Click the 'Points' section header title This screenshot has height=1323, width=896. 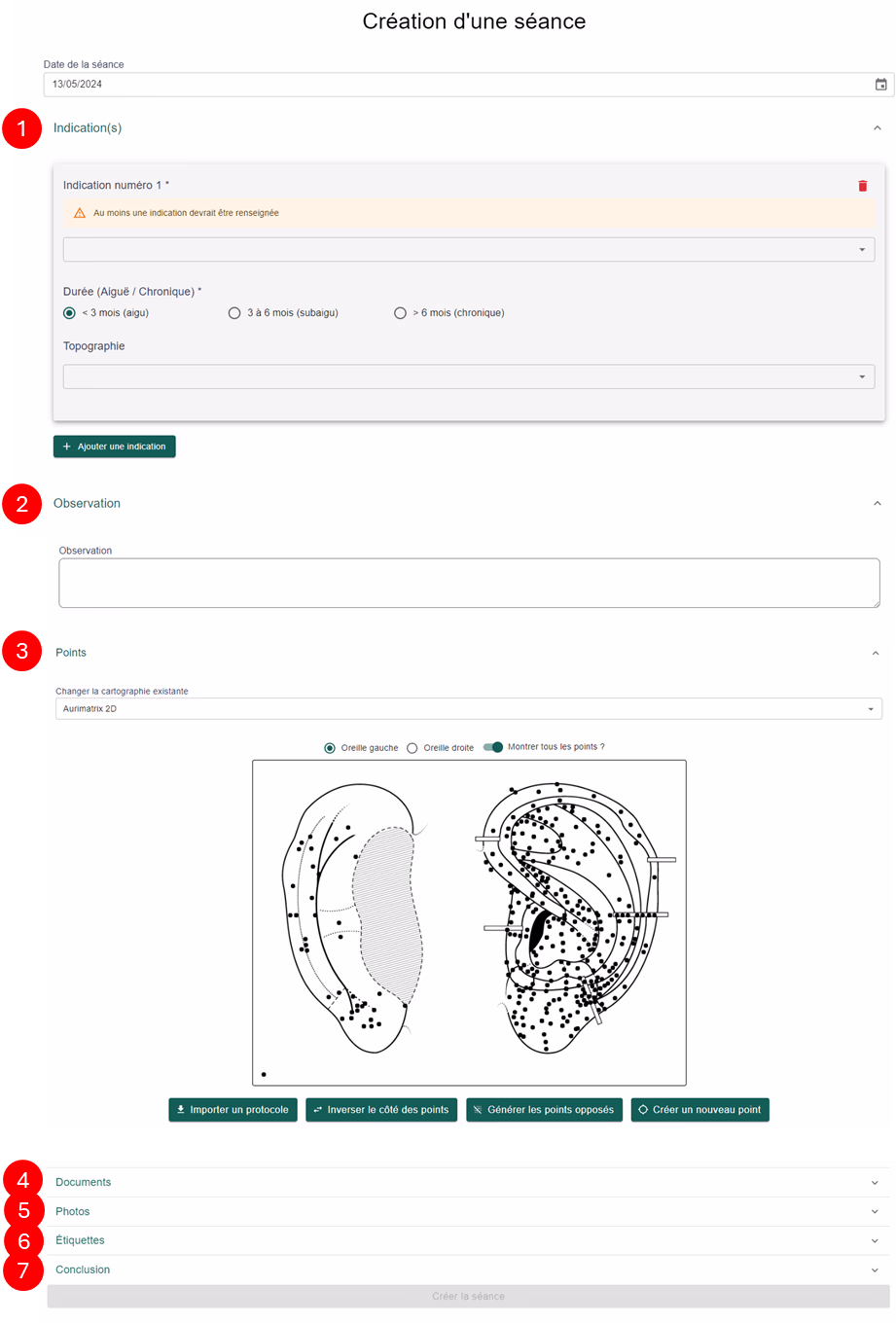point(71,653)
